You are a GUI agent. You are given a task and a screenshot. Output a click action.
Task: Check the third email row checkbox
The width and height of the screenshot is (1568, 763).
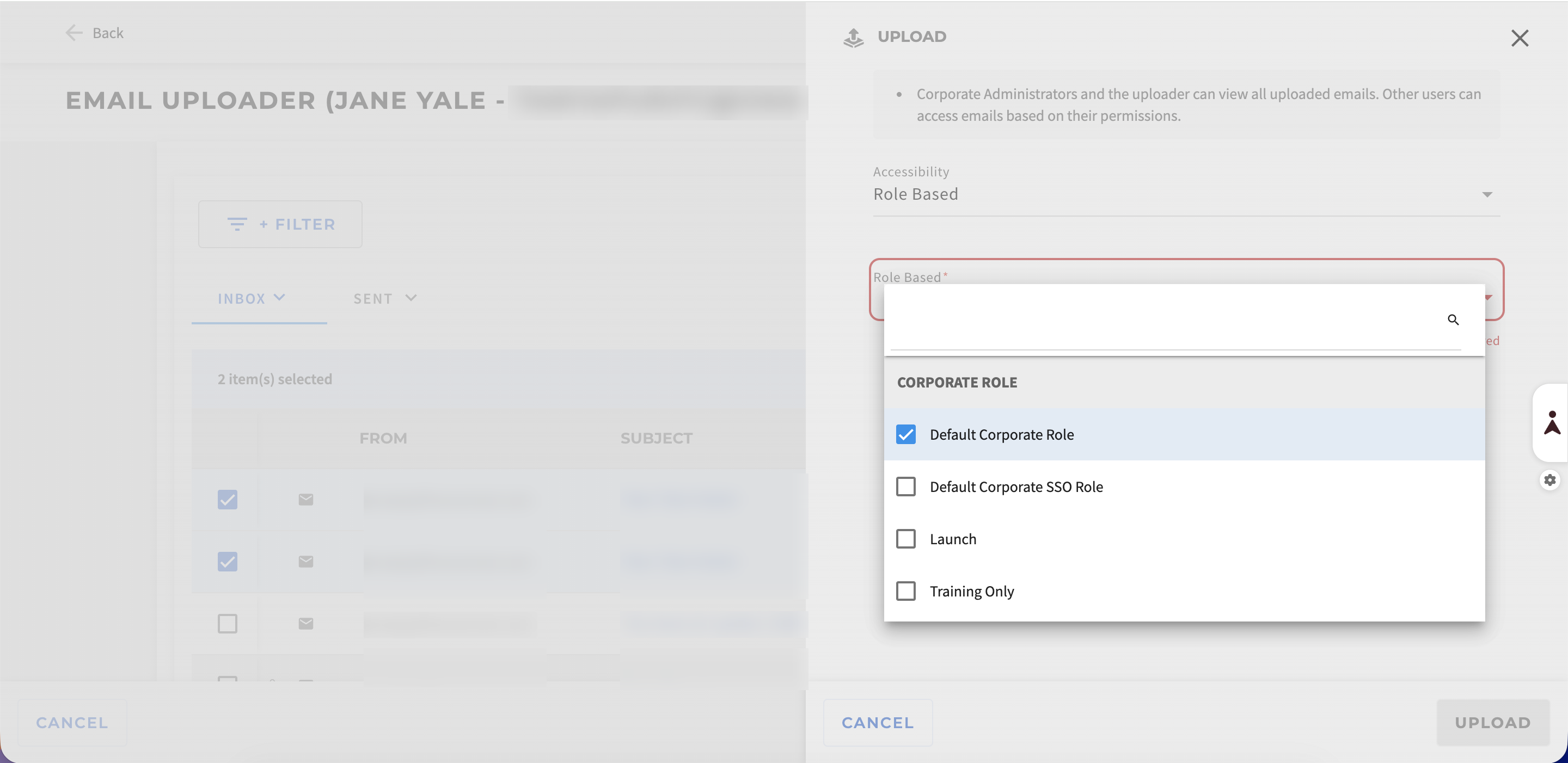coord(227,623)
